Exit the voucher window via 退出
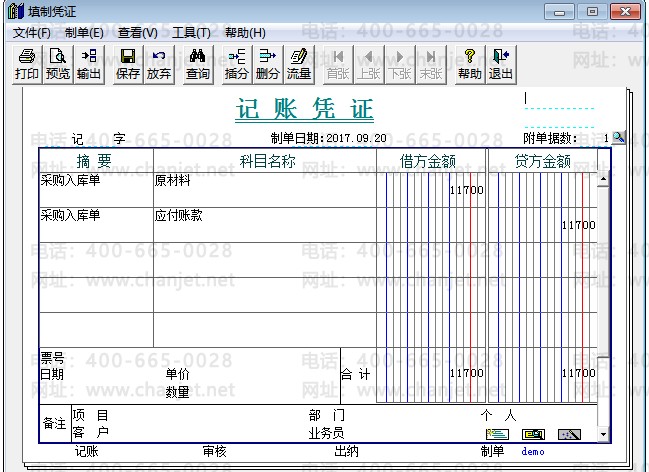Screen dimensions: 649x472 click(x=501, y=64)
